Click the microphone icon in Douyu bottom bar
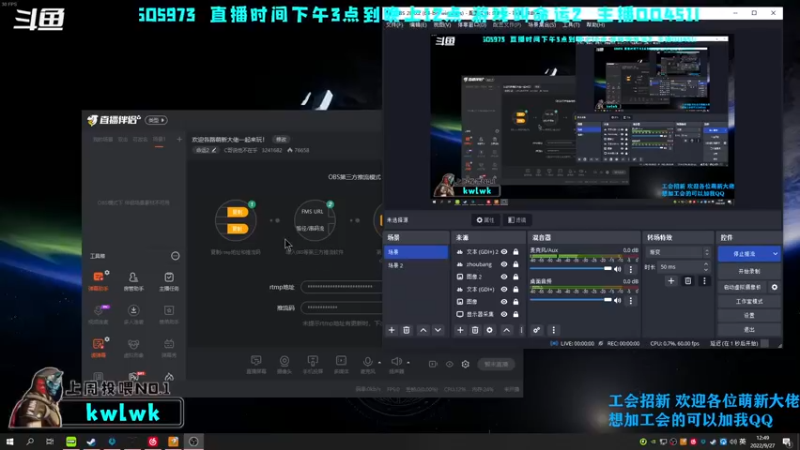This screenshot has height=450, width=800. pos(367,361)
